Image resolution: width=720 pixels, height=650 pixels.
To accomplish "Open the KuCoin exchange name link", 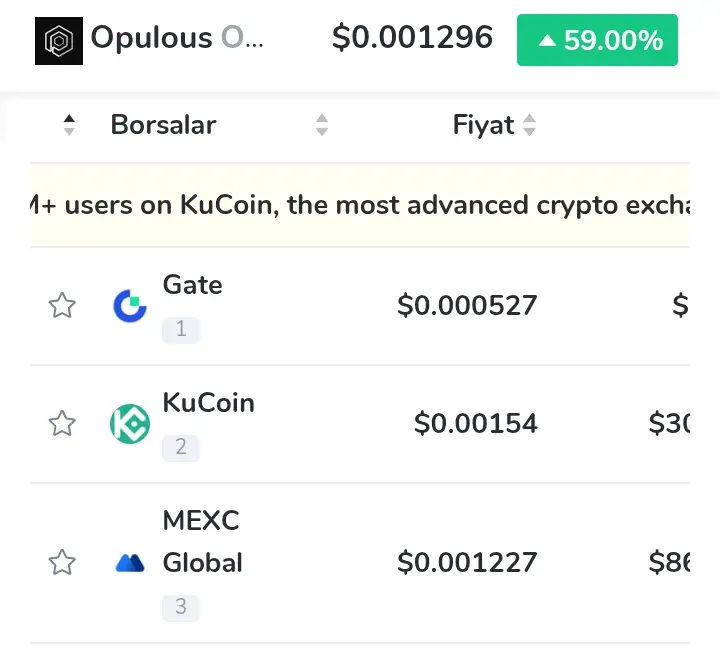I will (208, 403).
